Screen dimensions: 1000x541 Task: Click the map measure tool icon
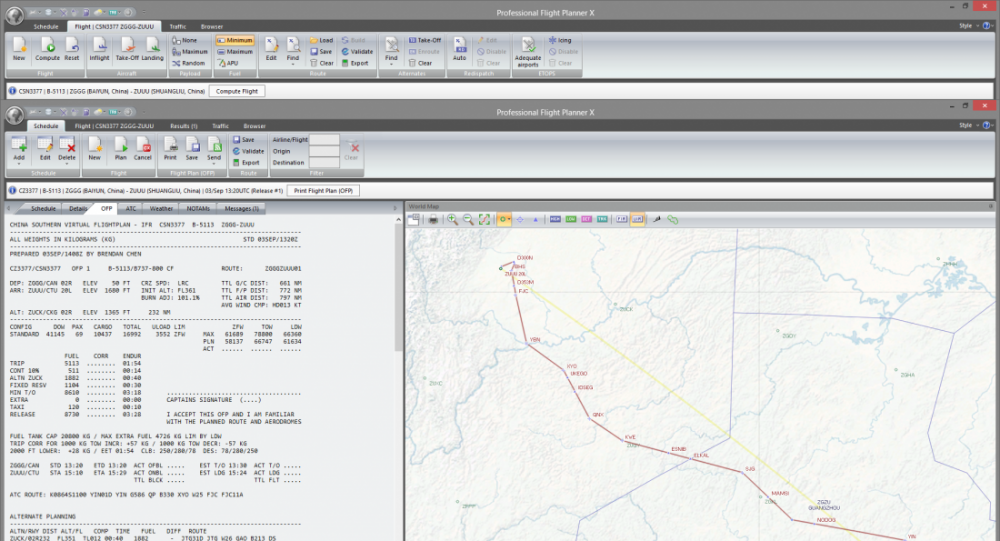tap(657, 219)
